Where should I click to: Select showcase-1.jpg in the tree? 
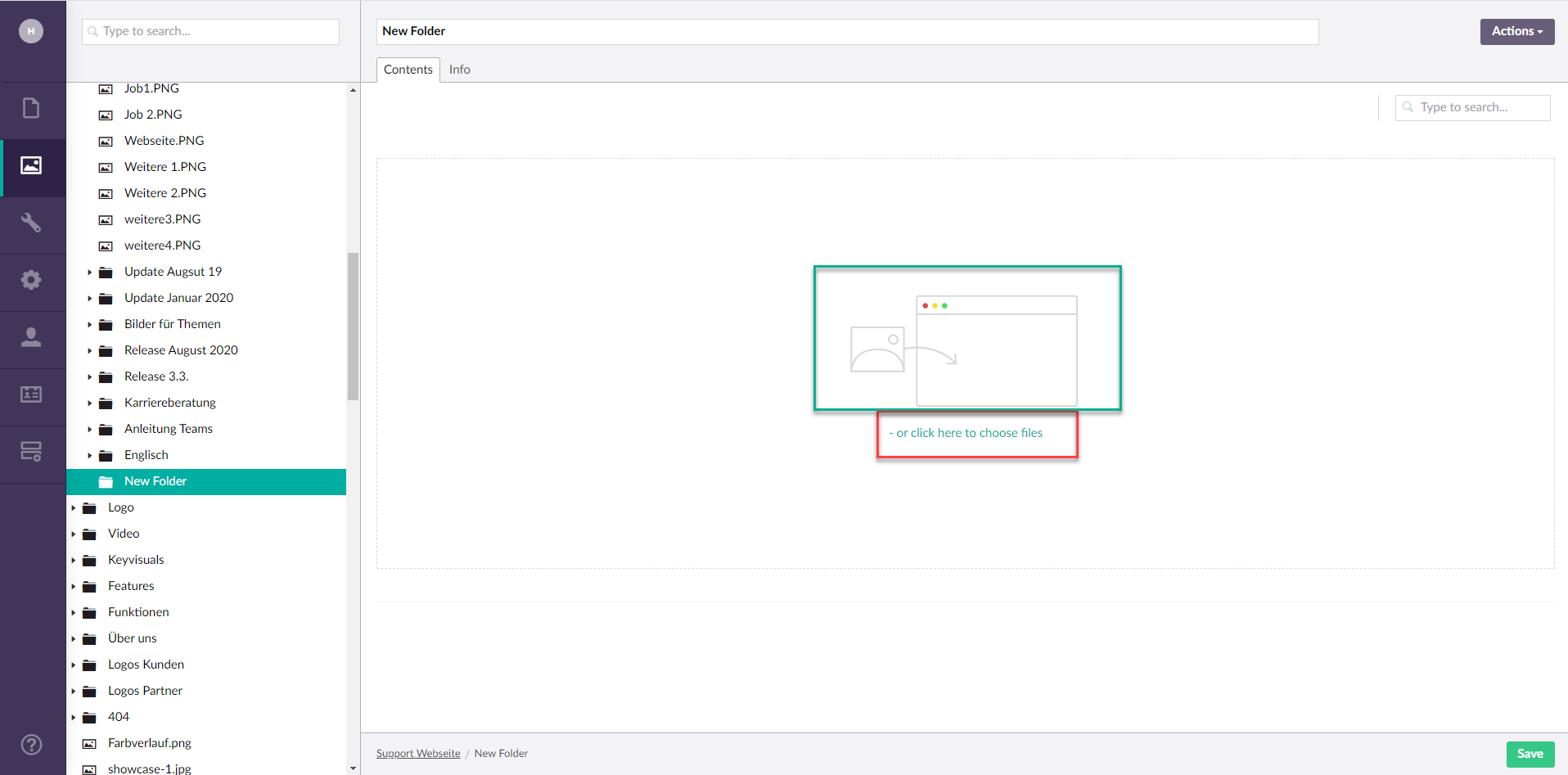pos(149,768)
